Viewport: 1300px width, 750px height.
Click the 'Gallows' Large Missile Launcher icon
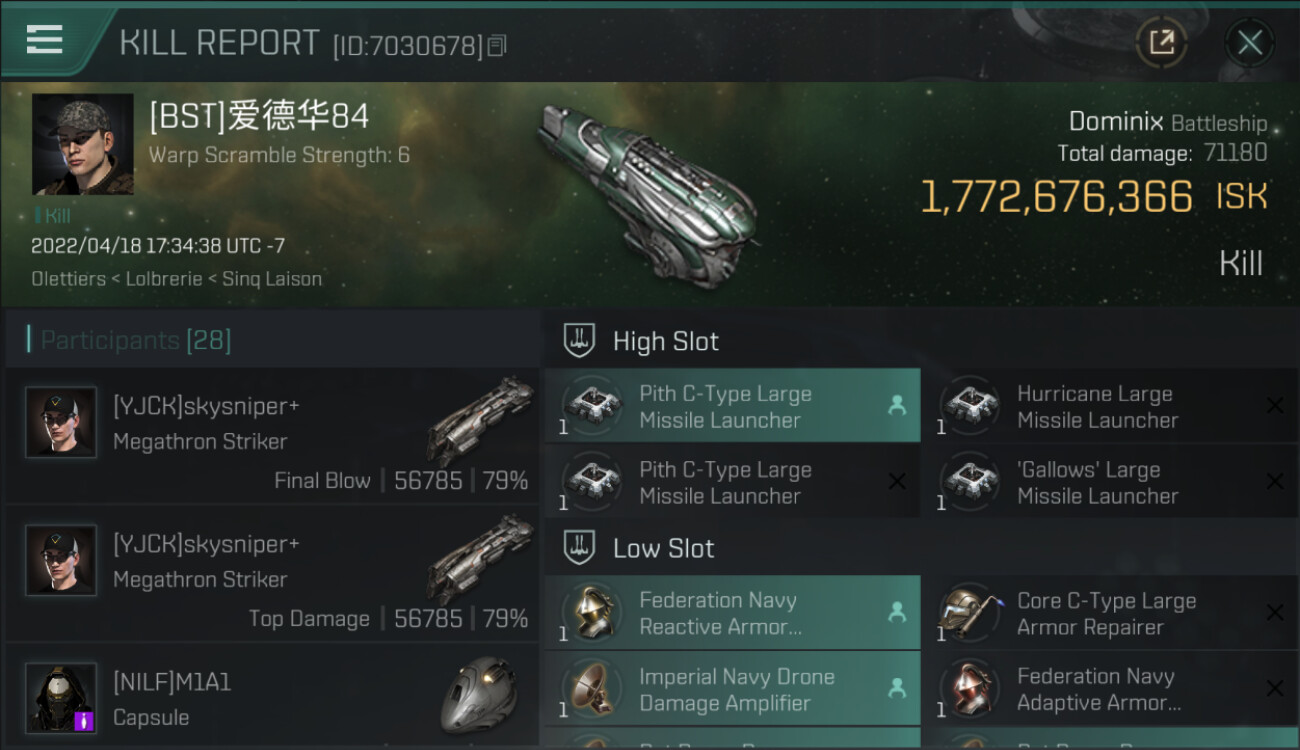[x=970, y=481]
